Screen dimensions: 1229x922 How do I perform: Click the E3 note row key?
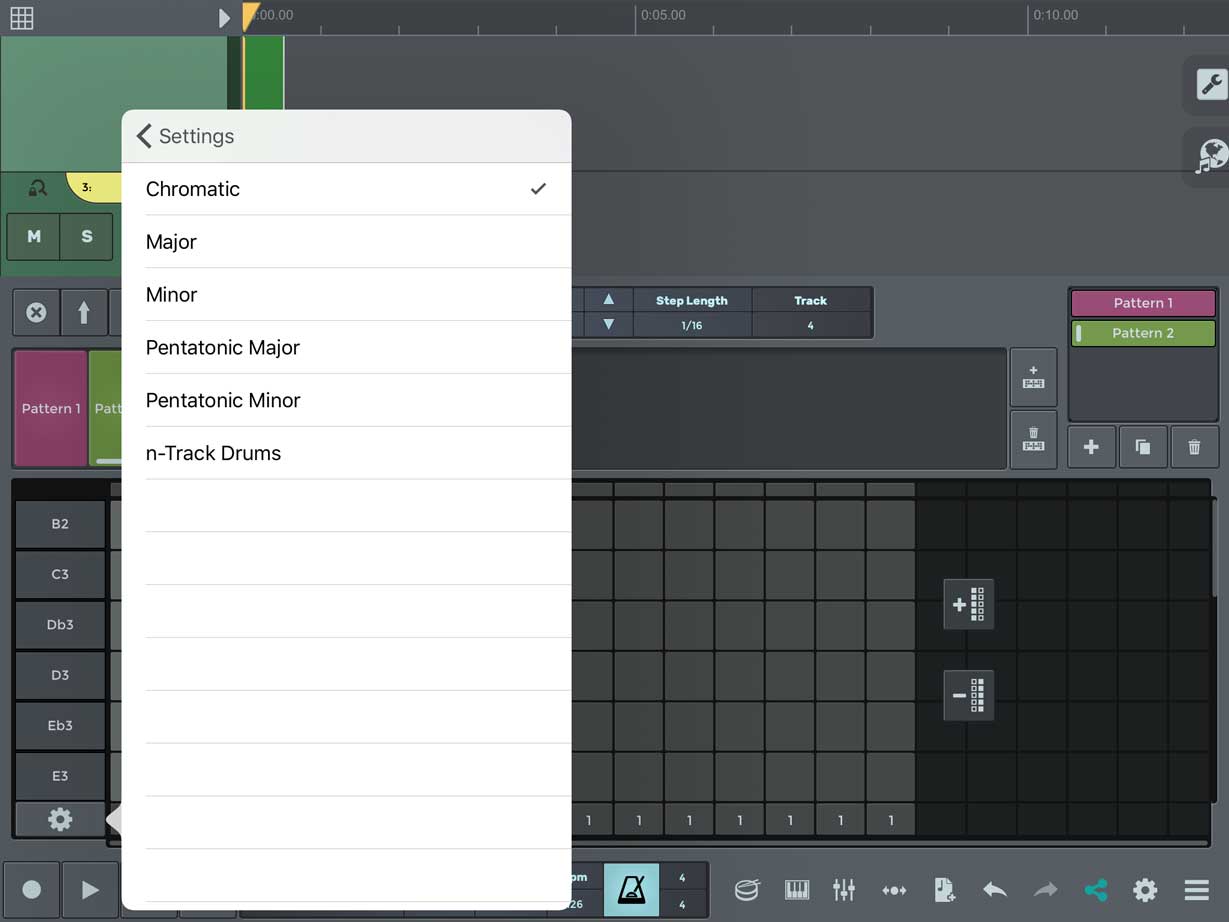(60, 776)
